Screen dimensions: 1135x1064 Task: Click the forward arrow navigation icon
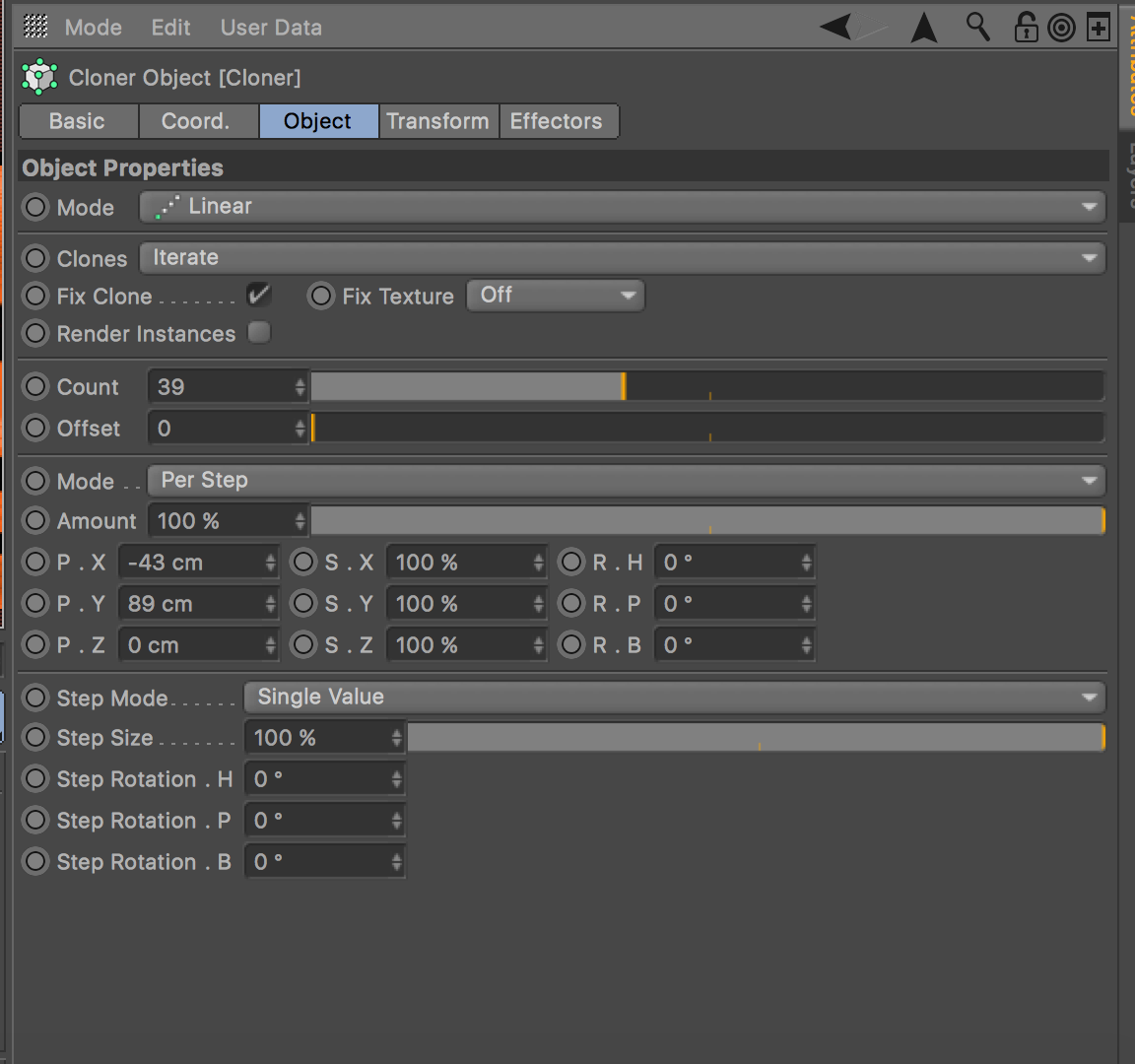coord(872,28)
